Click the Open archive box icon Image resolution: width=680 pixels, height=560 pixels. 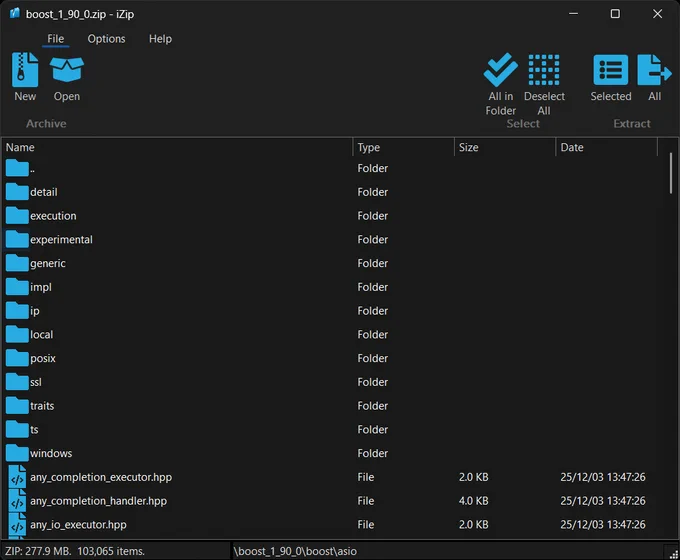(x=66, y=69)
